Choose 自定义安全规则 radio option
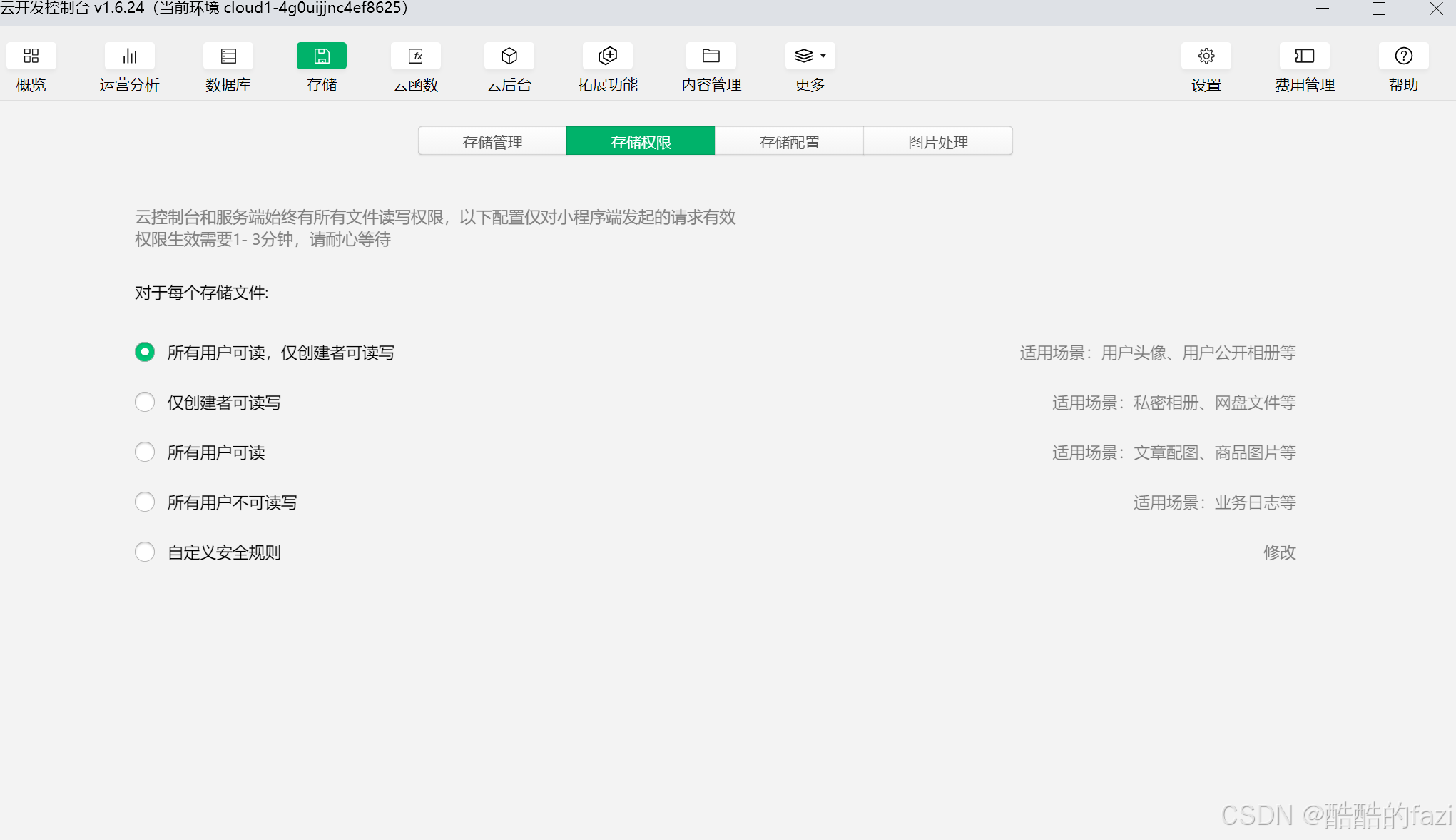The height and width of the screenshot is (840, 1456). pos(145,552)
